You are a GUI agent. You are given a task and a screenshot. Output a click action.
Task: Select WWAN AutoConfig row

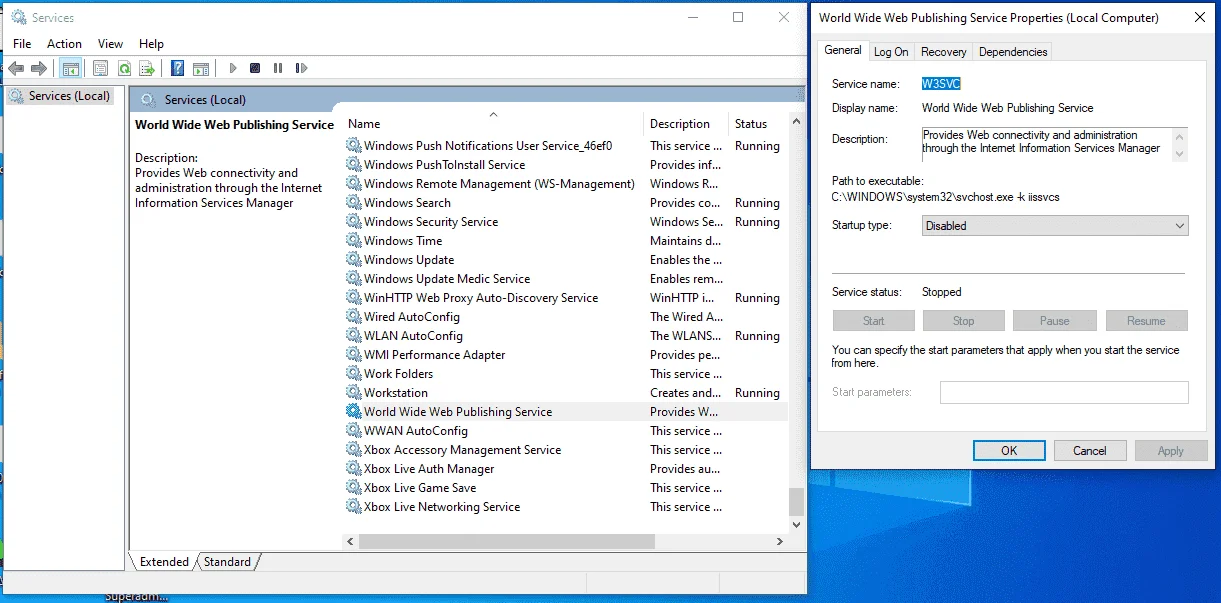[566, 431]
